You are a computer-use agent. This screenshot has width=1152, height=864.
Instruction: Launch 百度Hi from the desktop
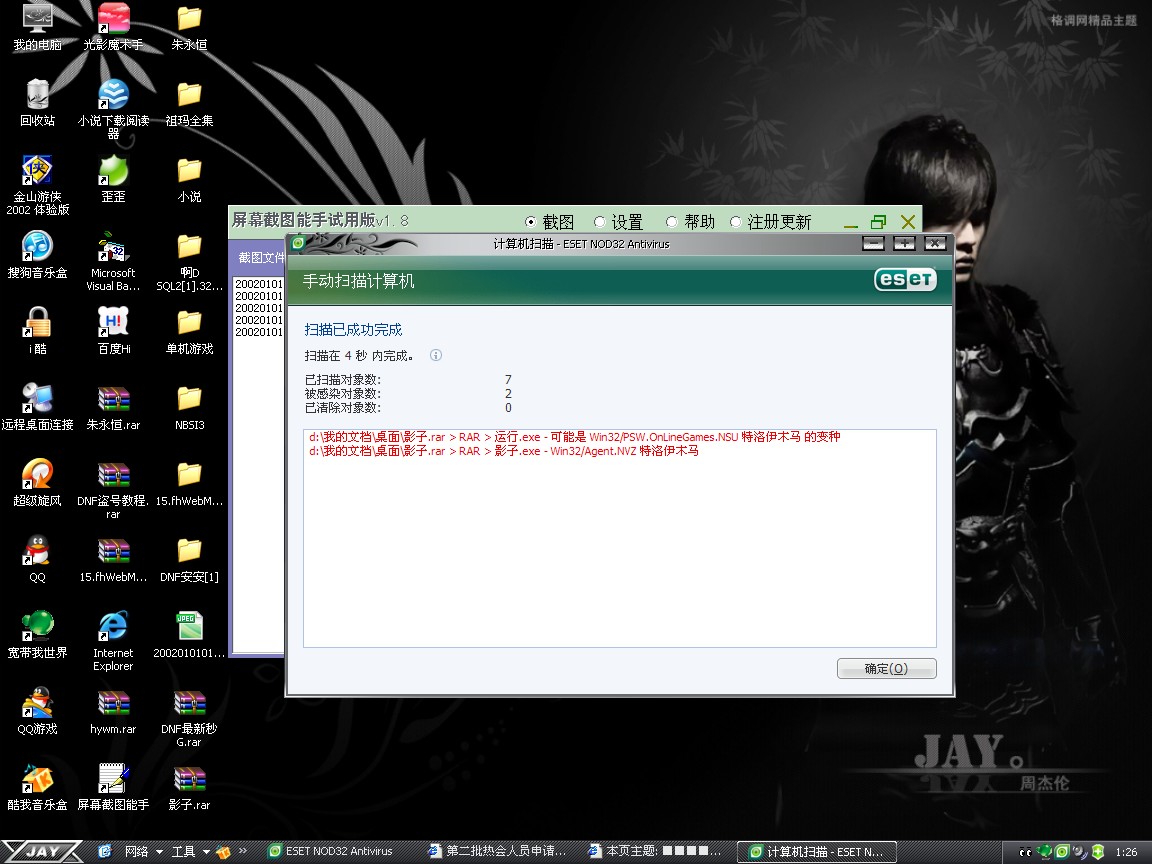click(x=113, y=331)
